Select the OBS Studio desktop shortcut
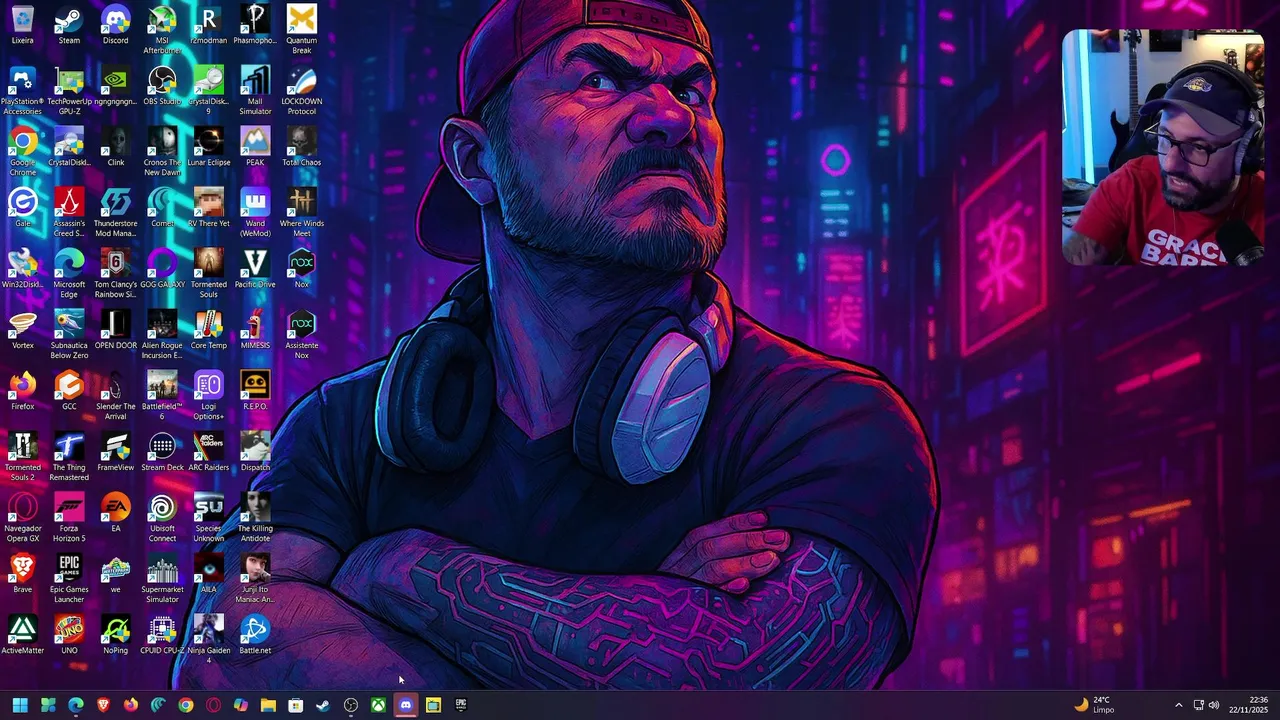 click(162, 87)
